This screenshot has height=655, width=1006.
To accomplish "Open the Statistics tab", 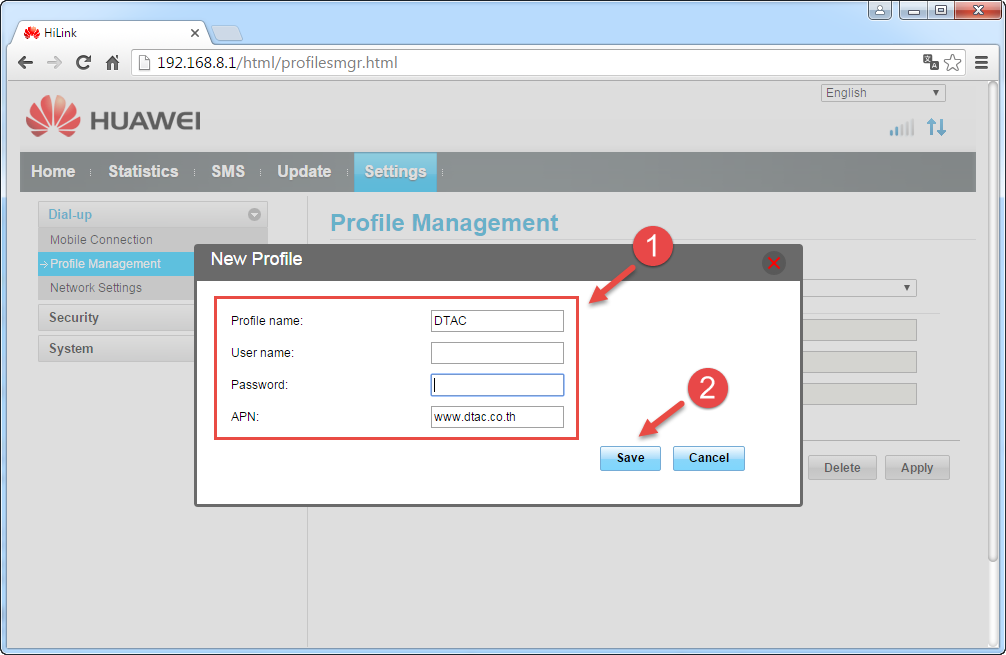I will (x=143, y=171).
